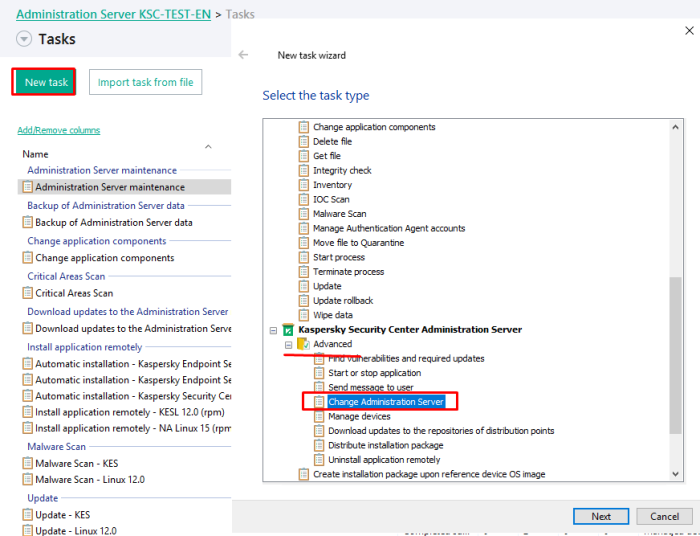Viewport: 700px width, 536px height.
Task: Open Add/Remove columns link
Action: (x=58, y=130)
